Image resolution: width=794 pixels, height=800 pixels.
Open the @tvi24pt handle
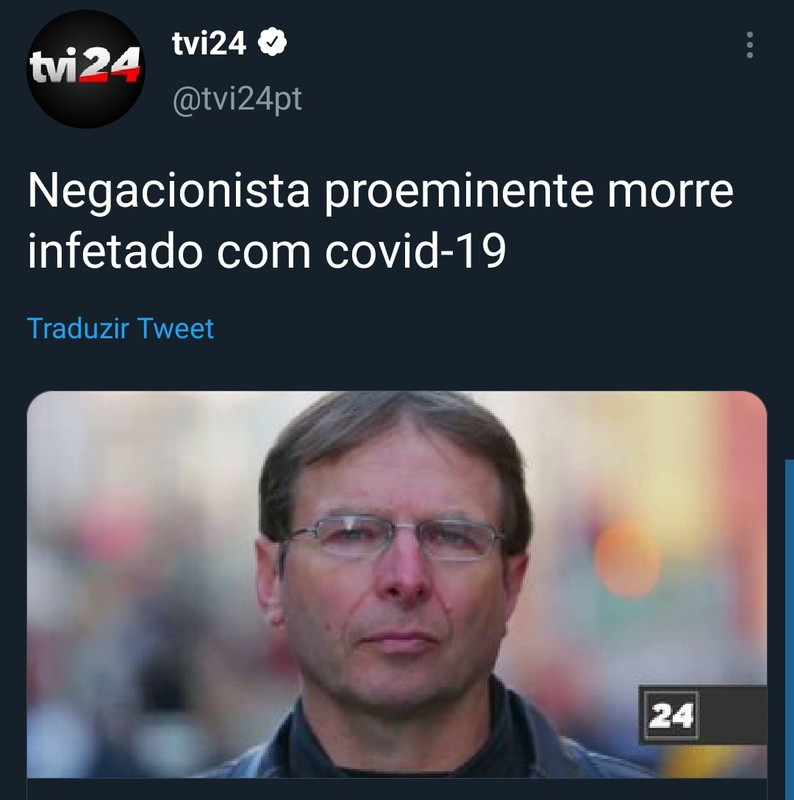[x=237, y=99]
